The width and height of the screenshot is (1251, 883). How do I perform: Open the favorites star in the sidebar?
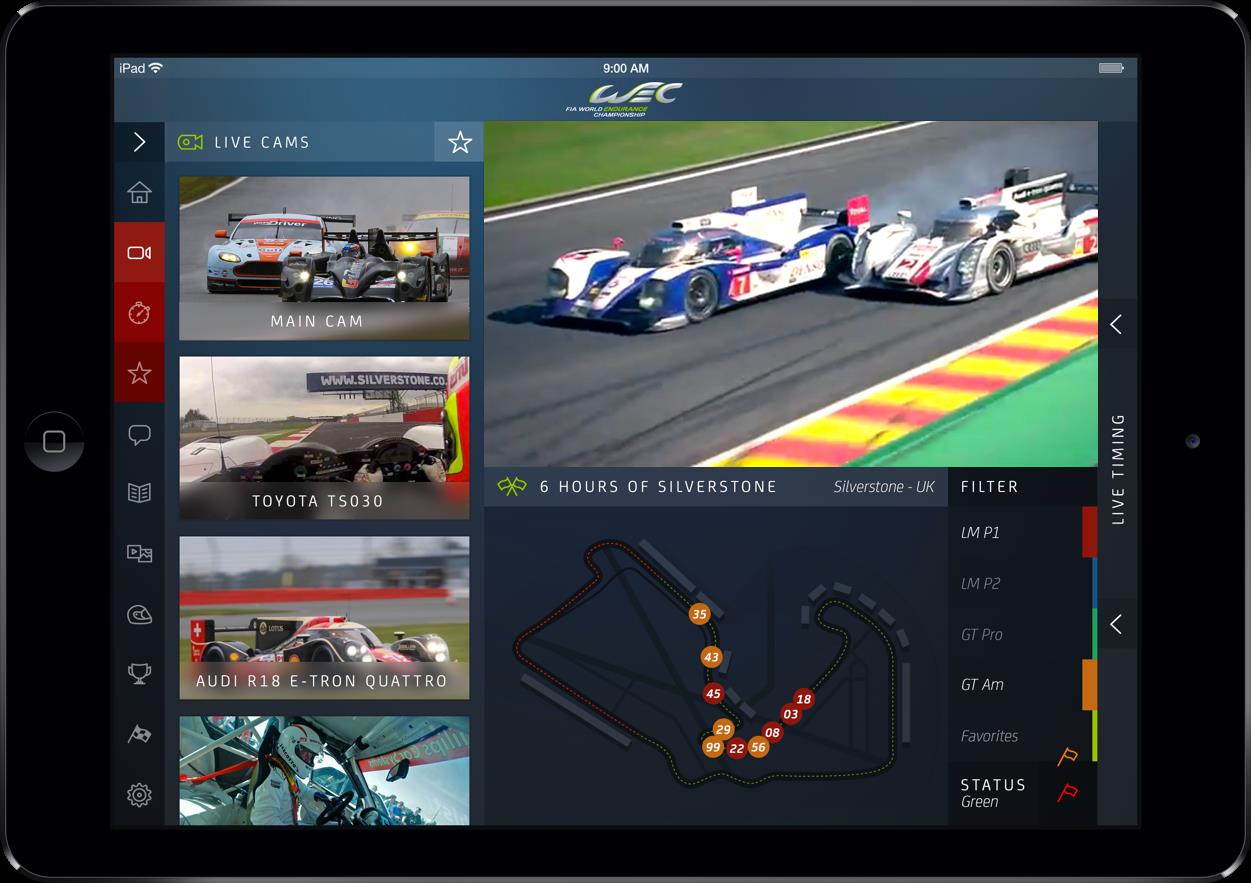coord(139,373)
